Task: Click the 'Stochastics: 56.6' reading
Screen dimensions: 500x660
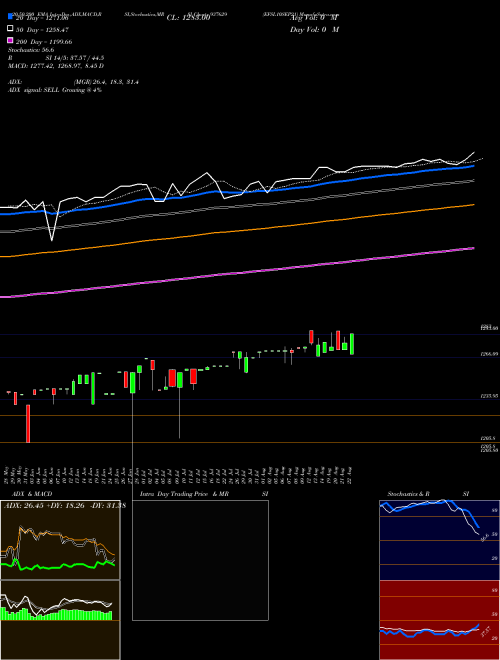Action: click(x=31, y=50)
